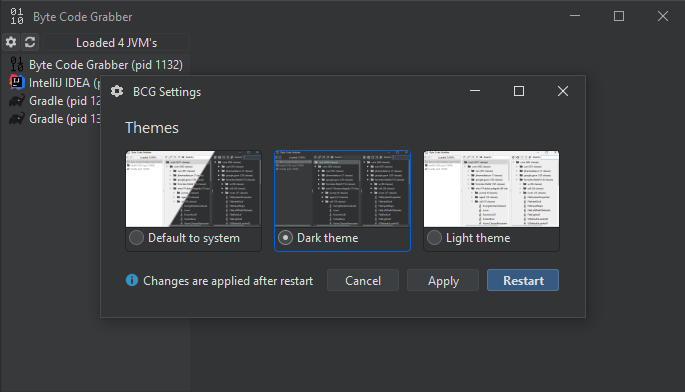
Task: Maximize the BCG Settings dialog
Action: click(519, 91)
